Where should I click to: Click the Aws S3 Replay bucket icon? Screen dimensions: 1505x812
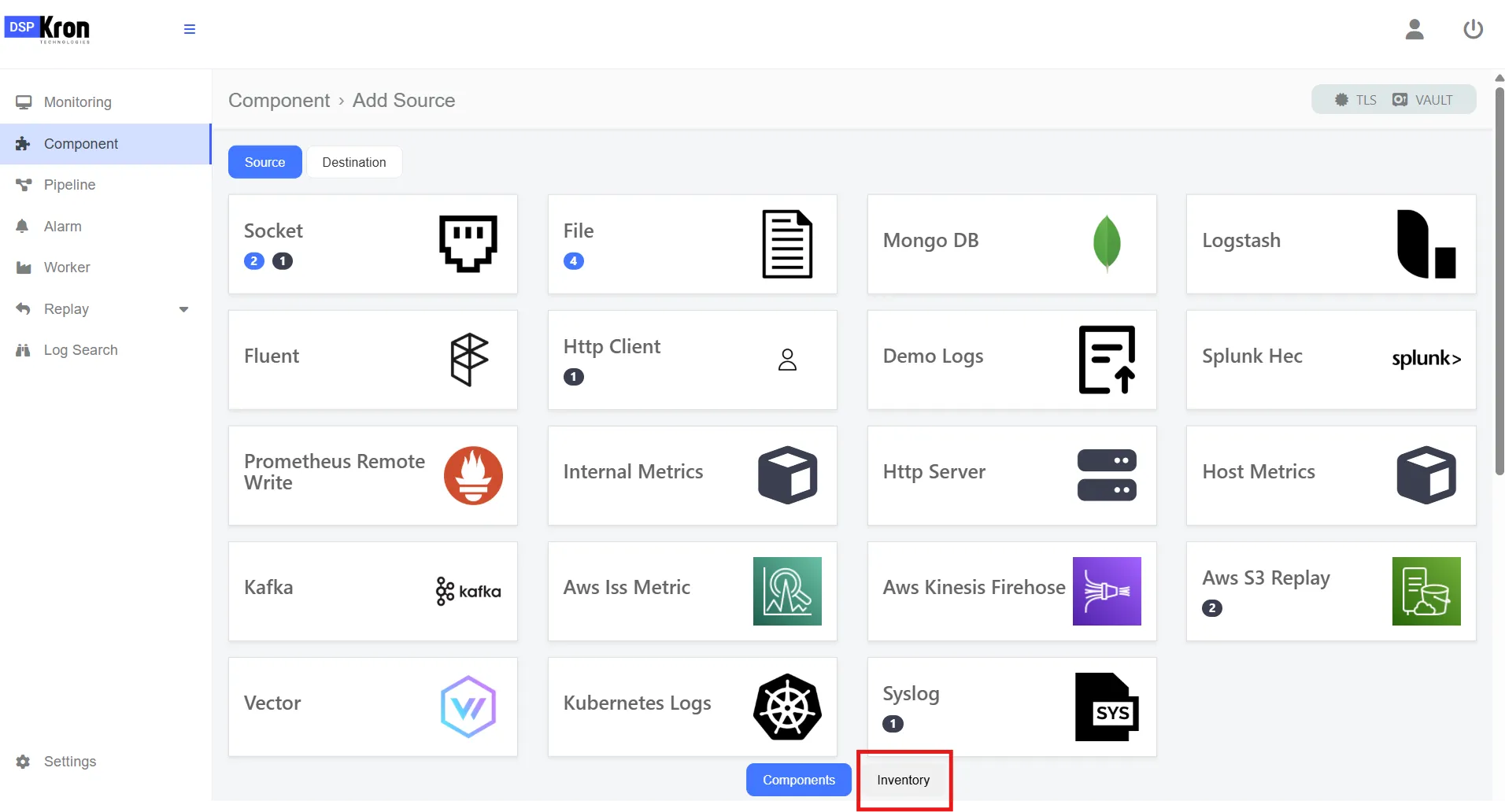point(1426,591)
